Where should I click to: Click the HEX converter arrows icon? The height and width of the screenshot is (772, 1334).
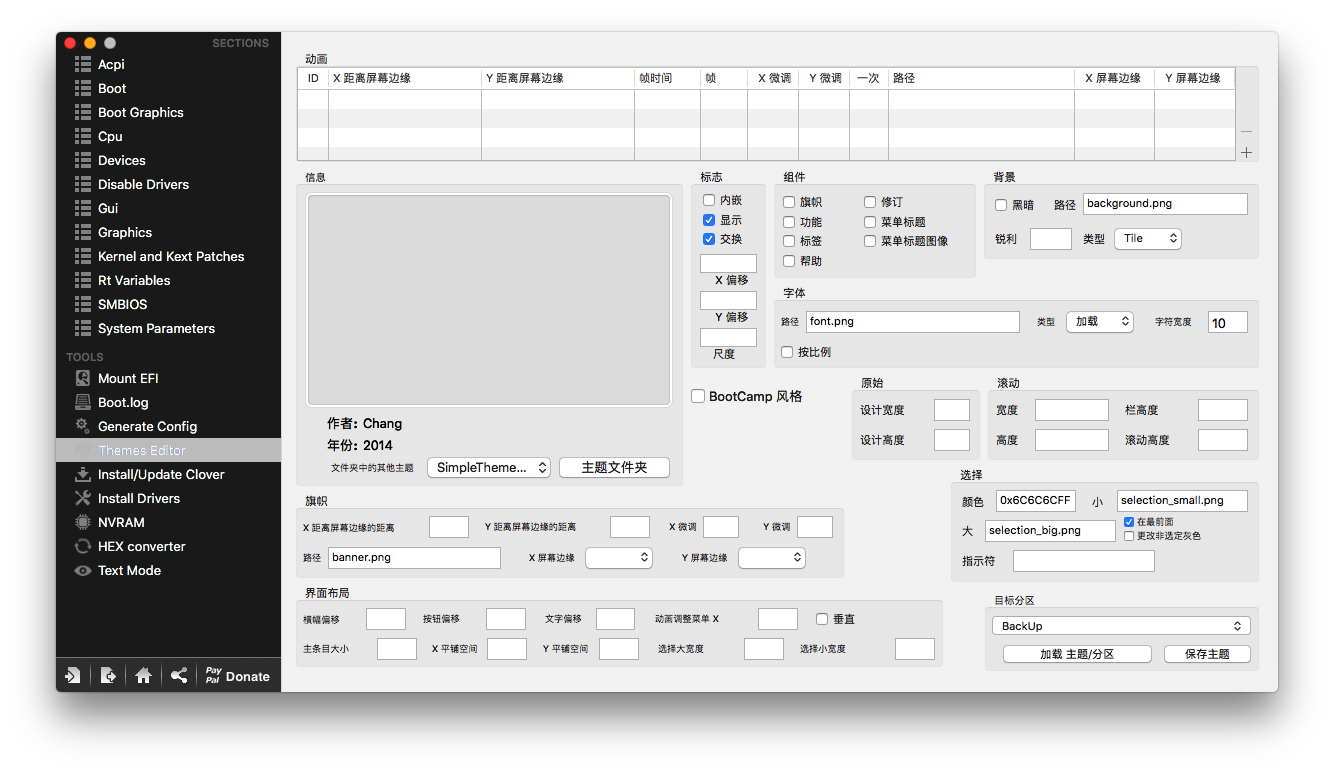(83, 546)
